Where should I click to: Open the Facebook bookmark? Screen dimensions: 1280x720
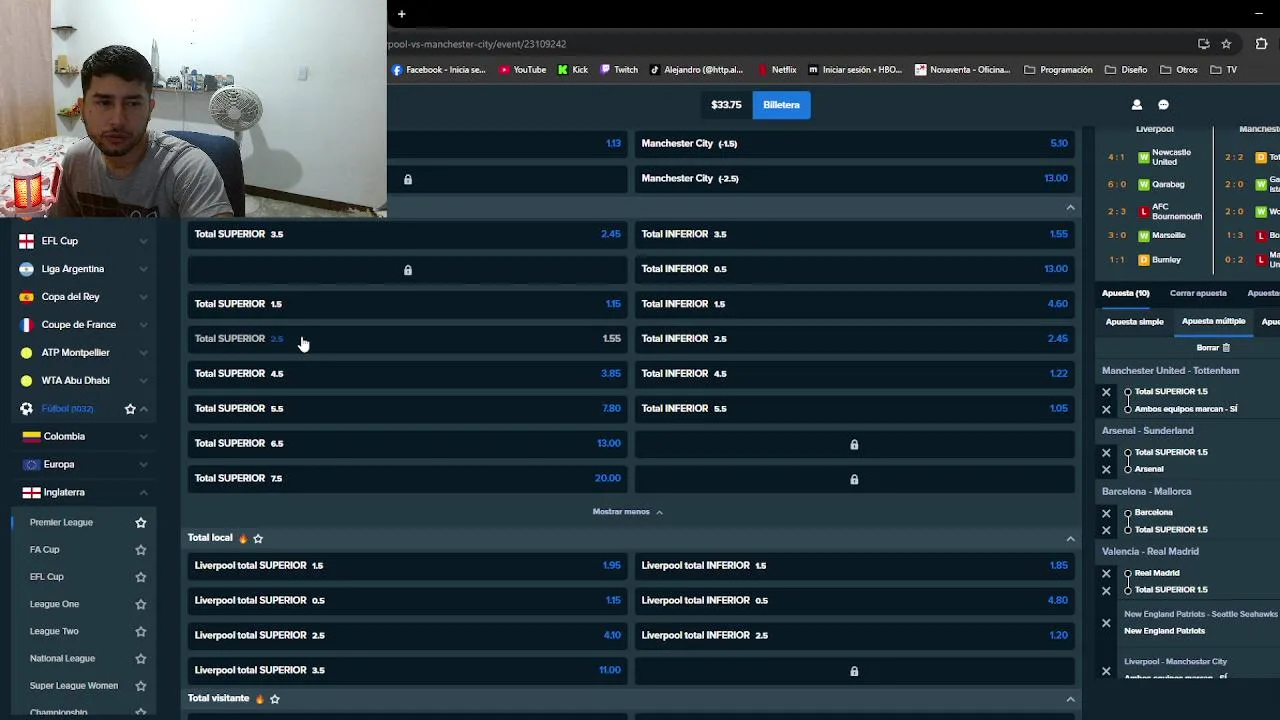click(x=438, y=70)
